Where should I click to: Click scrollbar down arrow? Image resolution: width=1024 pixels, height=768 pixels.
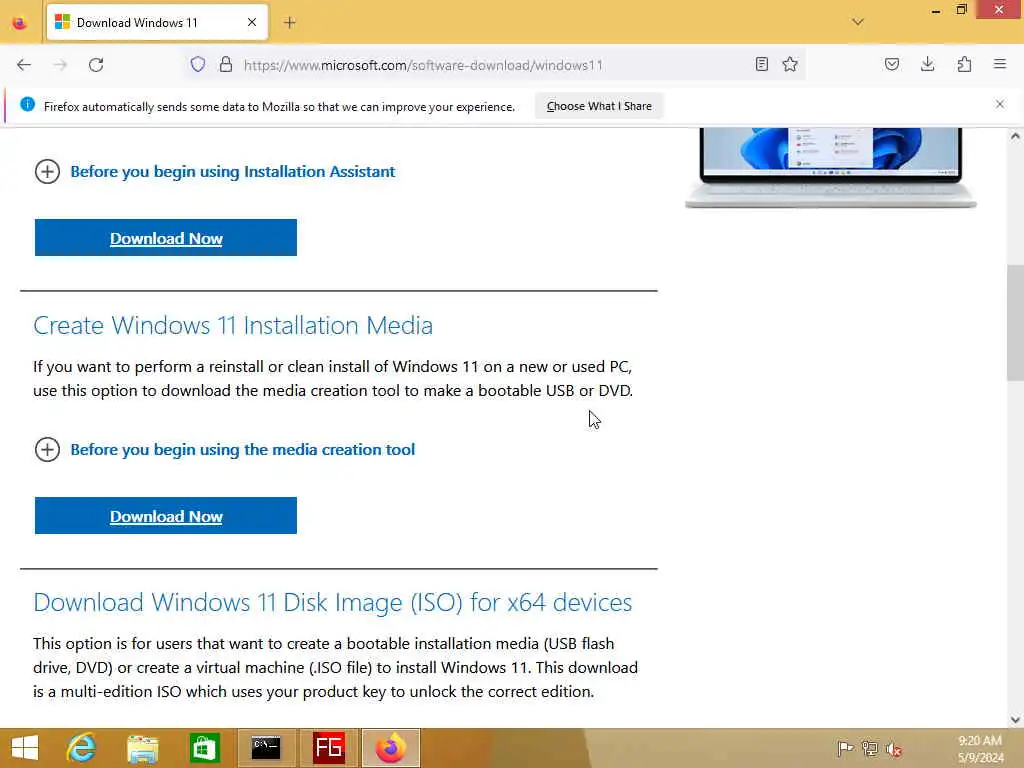coord(1015,720)
